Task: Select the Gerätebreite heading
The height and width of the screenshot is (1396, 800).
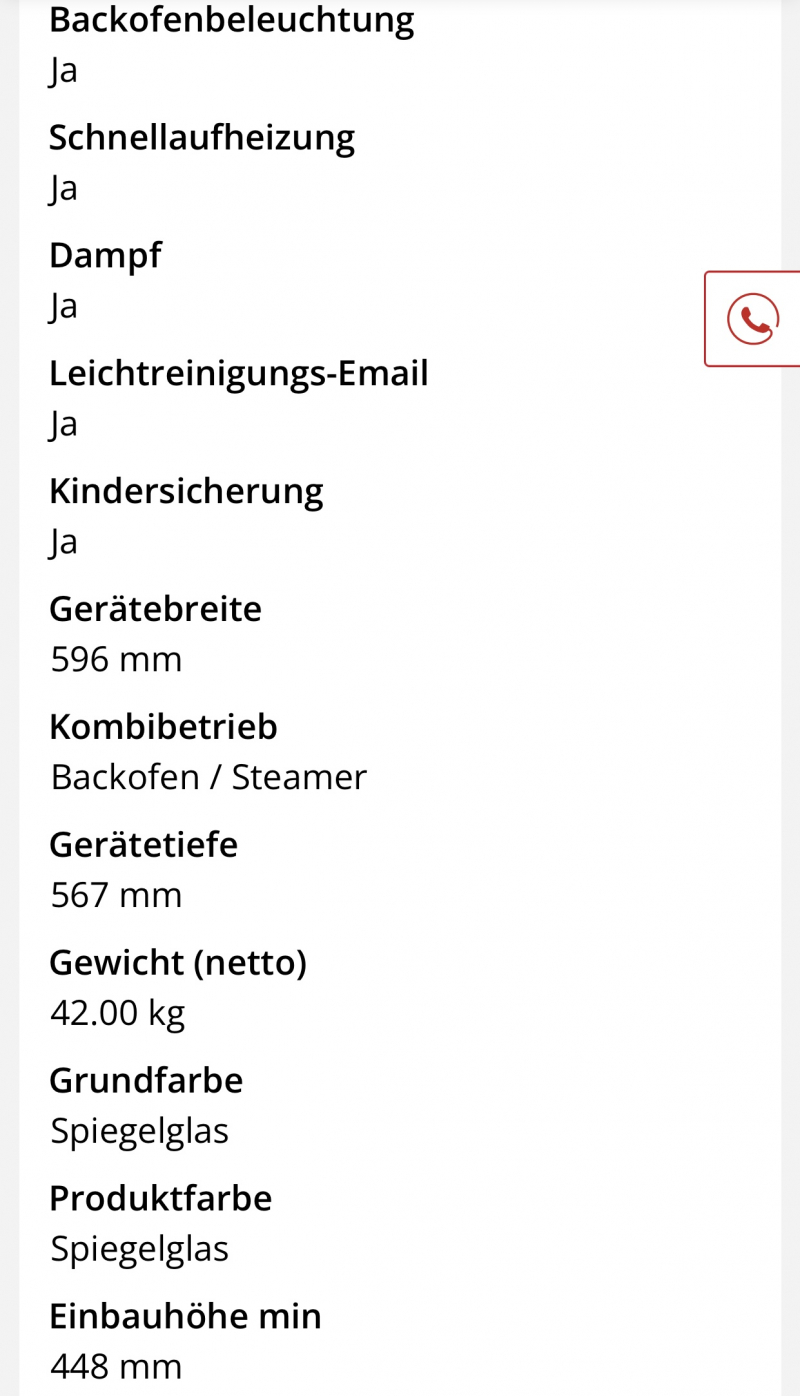Action: click(155, 609)
